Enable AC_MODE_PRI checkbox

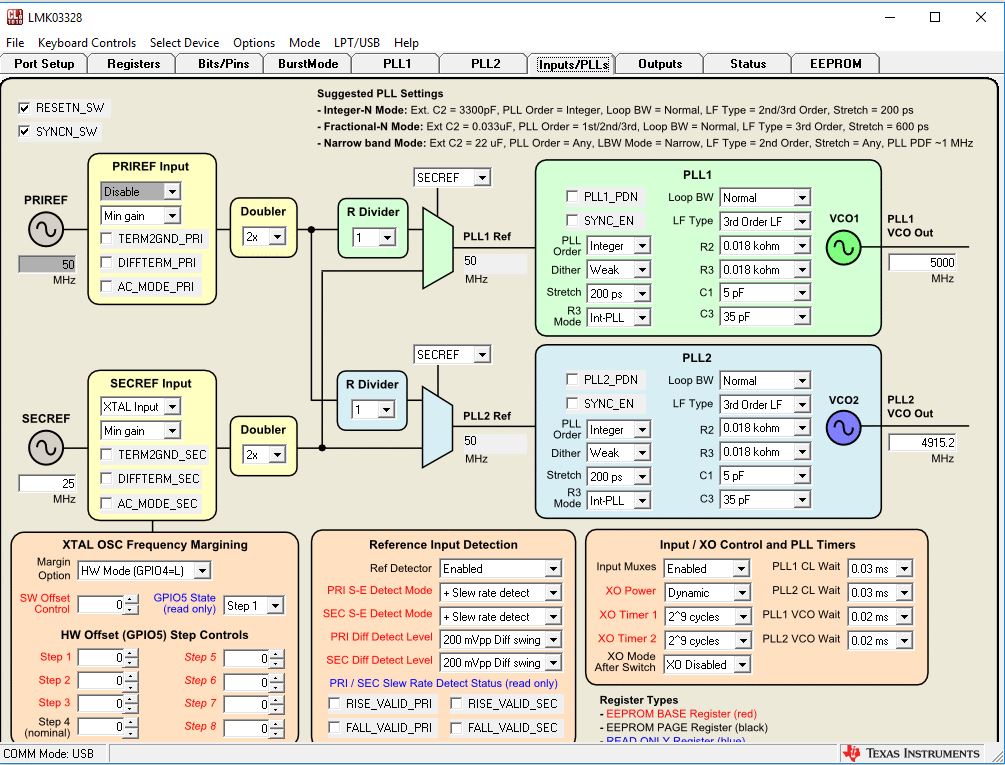(x=106, y=286)
